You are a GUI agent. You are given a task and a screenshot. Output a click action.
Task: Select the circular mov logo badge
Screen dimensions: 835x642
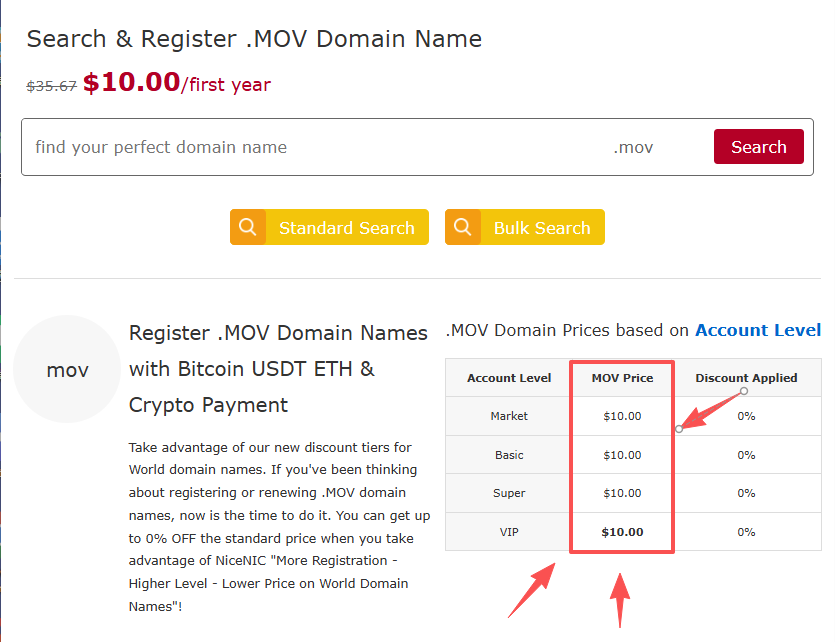click(x=67, y=369)
